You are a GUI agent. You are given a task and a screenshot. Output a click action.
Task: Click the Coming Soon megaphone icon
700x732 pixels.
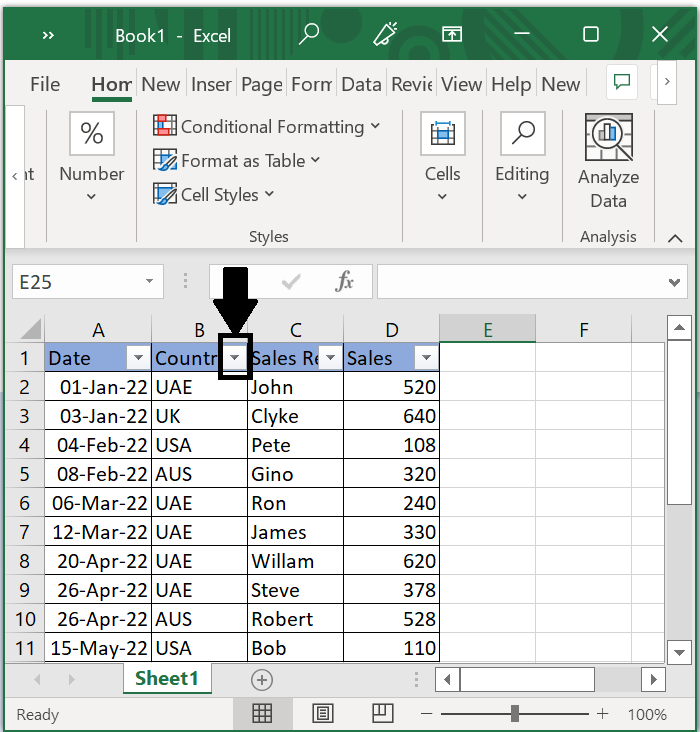tap(385, 34)
